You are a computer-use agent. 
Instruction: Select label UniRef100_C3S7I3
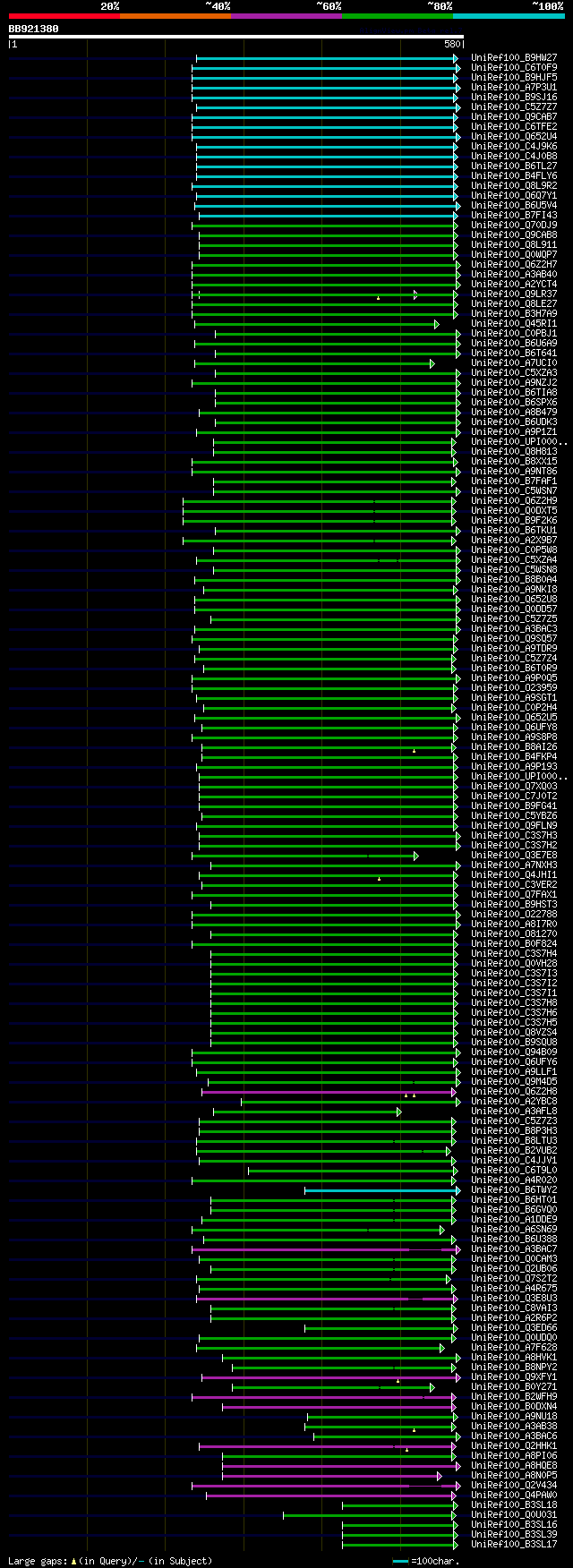tap(514, 974)
